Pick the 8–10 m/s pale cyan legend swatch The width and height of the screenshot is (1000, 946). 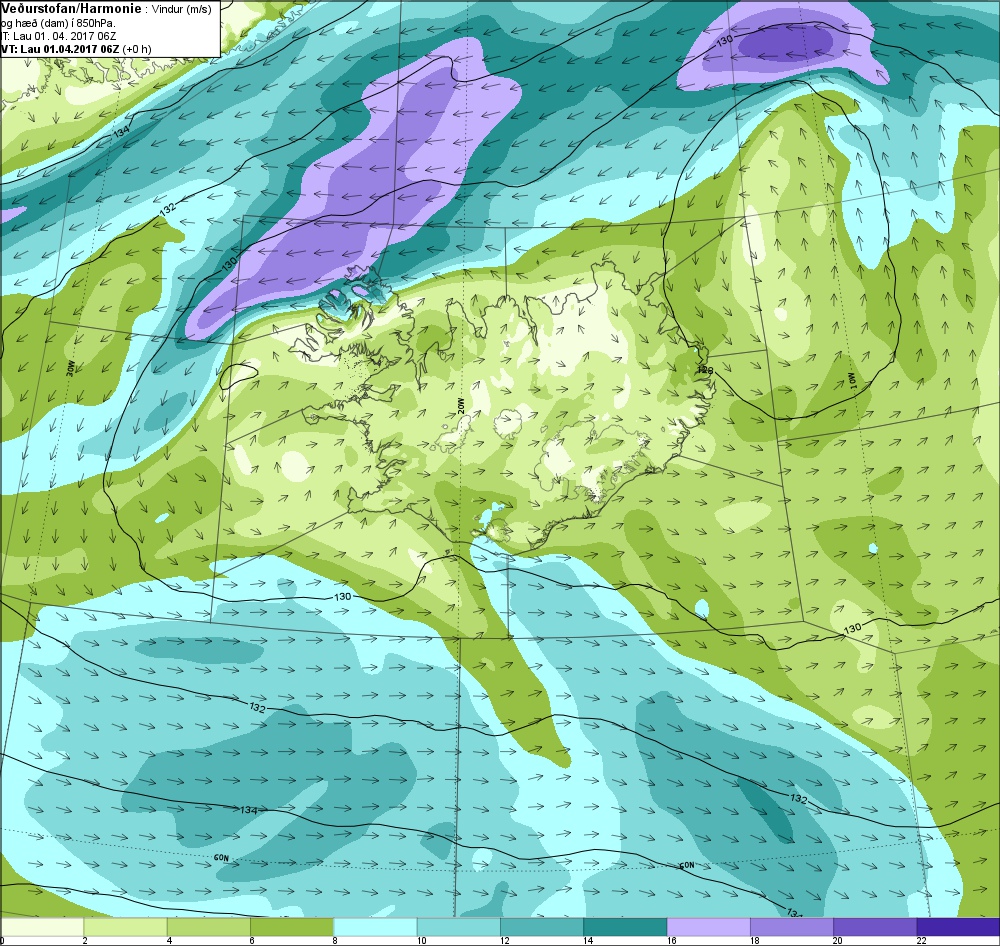(375, 926)
